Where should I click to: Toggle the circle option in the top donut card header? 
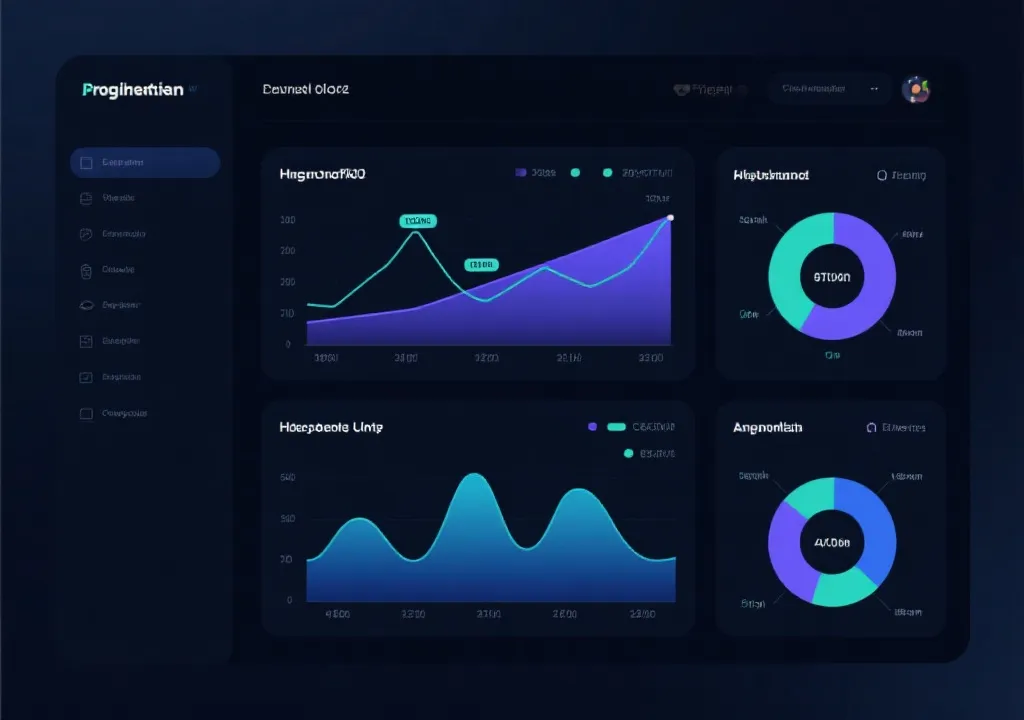[x=882, y=175]
